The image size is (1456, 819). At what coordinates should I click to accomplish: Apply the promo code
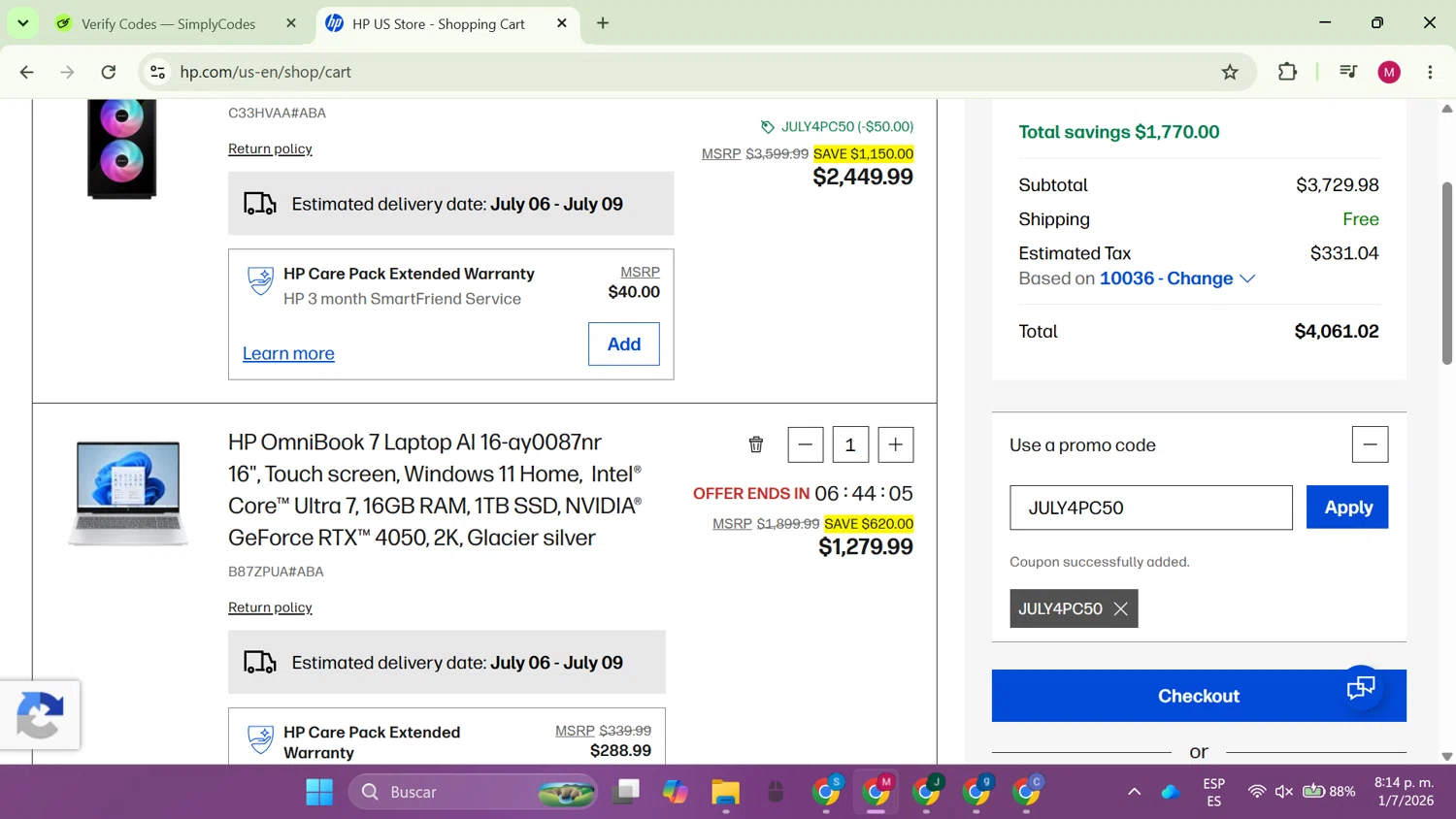pyautogui.click(x=1347, y=508)
